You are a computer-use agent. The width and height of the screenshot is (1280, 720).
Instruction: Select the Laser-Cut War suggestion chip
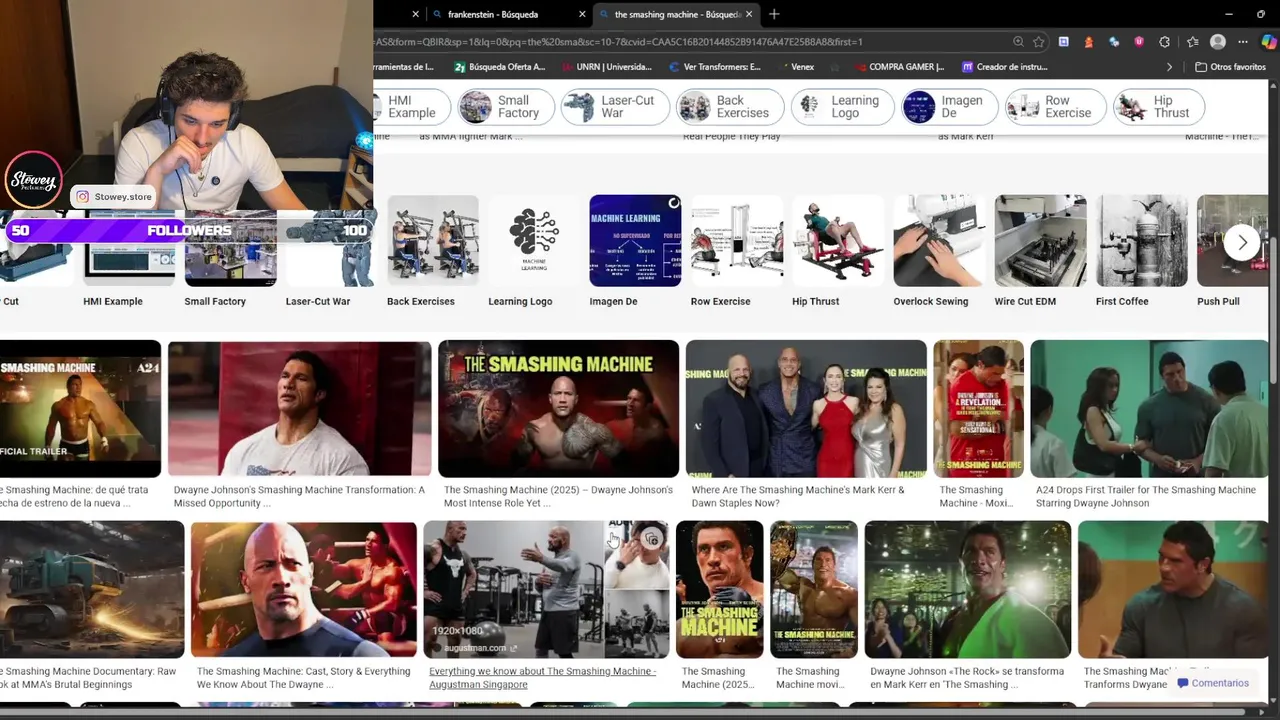coord(615,107)
